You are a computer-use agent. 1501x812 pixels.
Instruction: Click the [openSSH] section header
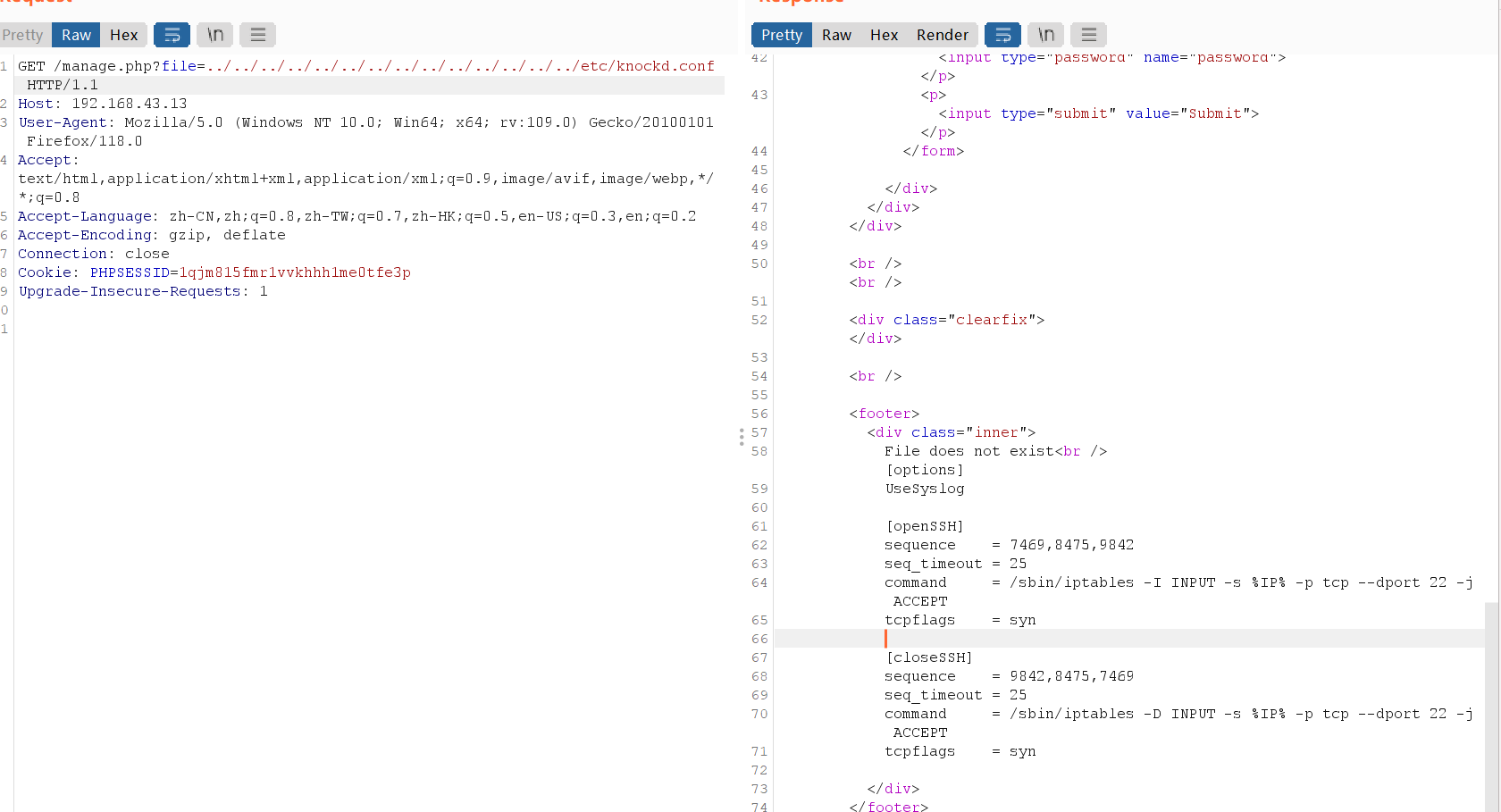click(x=925, y=526)
